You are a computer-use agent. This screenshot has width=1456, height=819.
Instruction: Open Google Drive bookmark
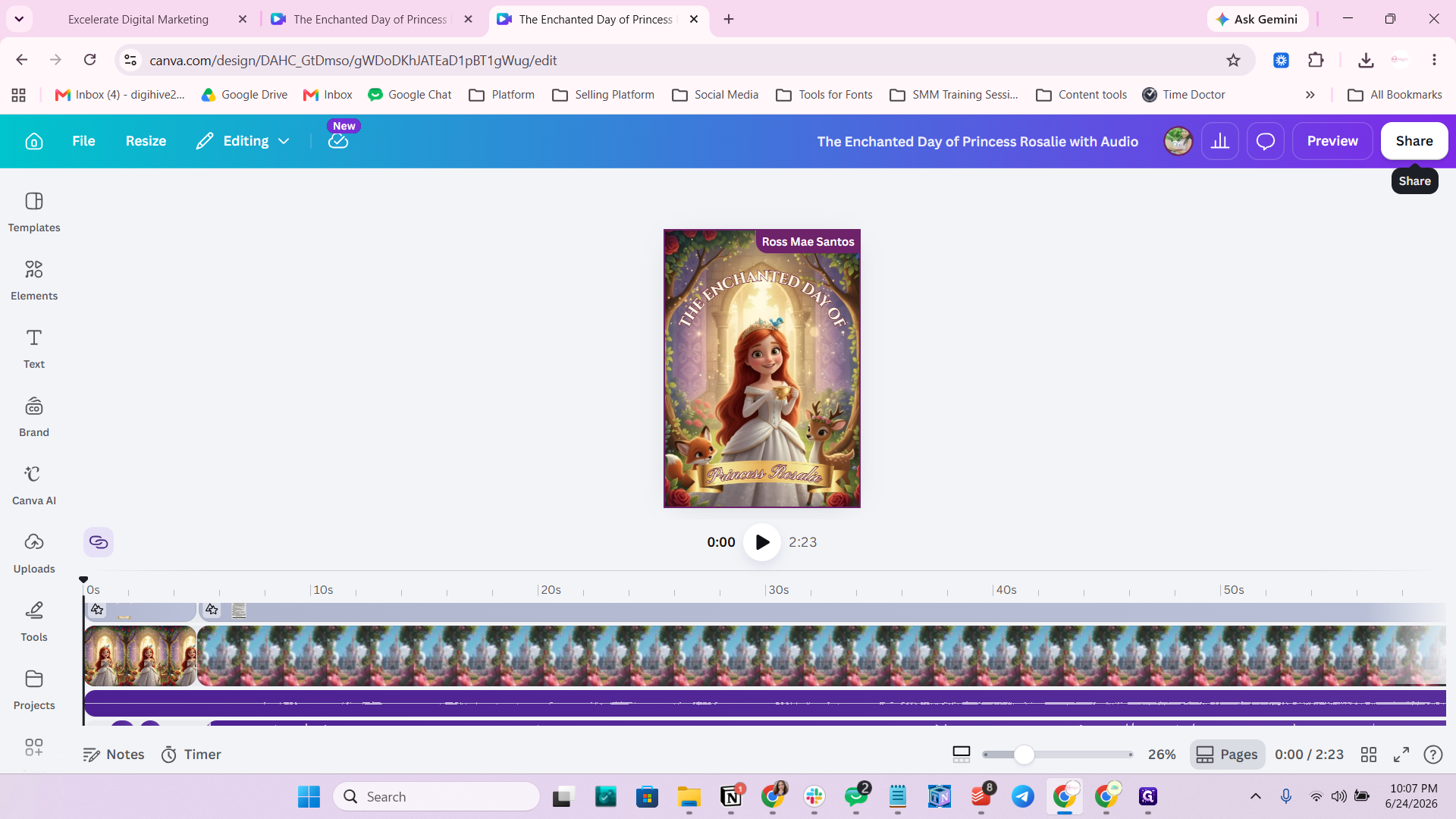(244, 95)
